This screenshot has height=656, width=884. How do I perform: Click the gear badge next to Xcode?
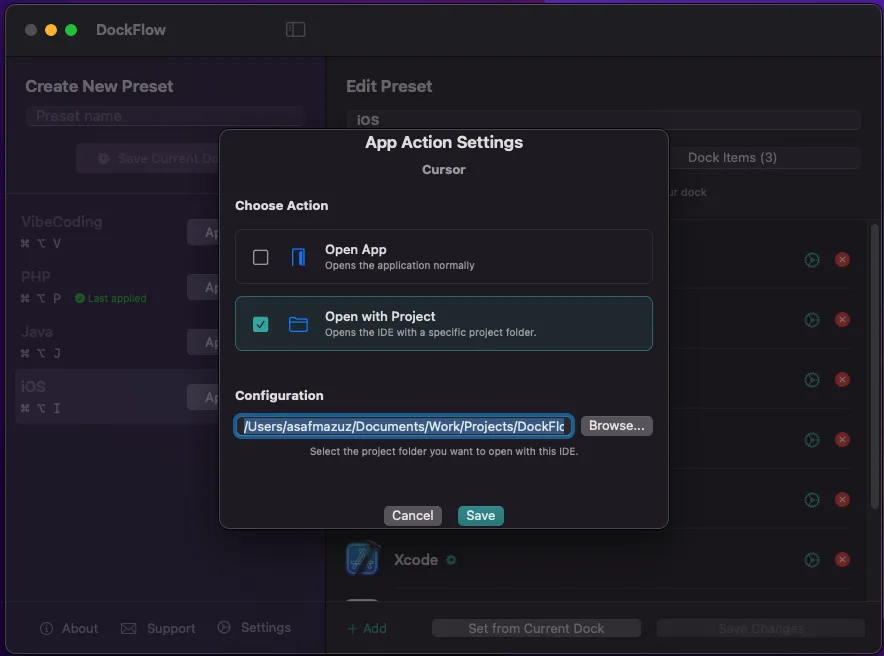pyautogui.click(x=451, y=560)
